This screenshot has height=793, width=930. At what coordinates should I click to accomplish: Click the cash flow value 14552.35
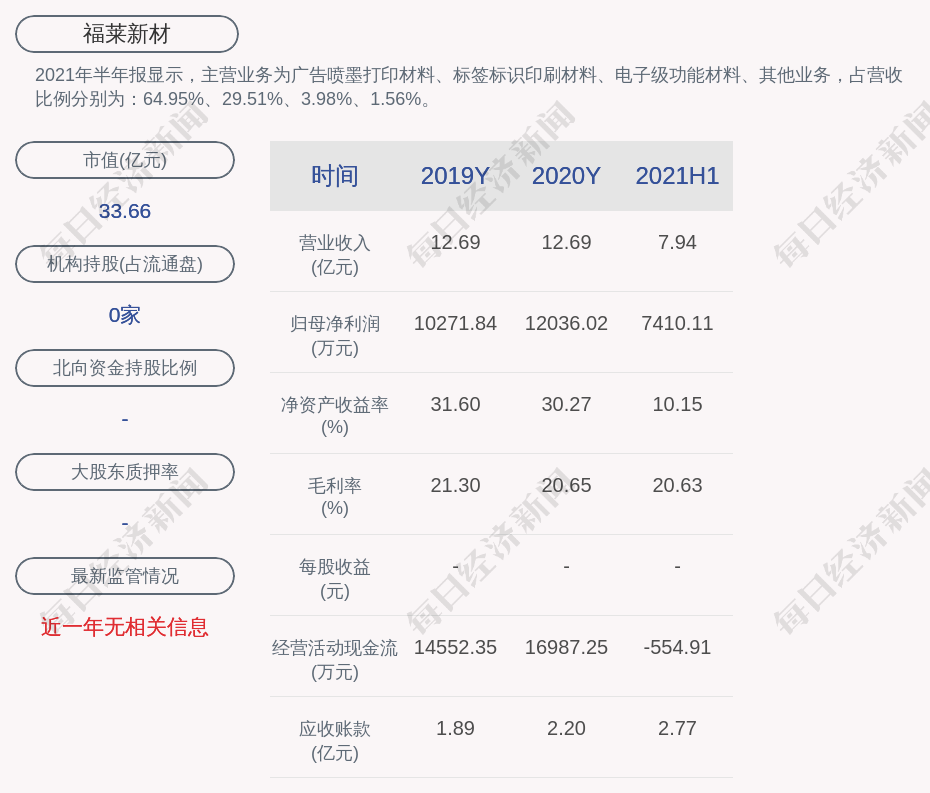(455, 647)
